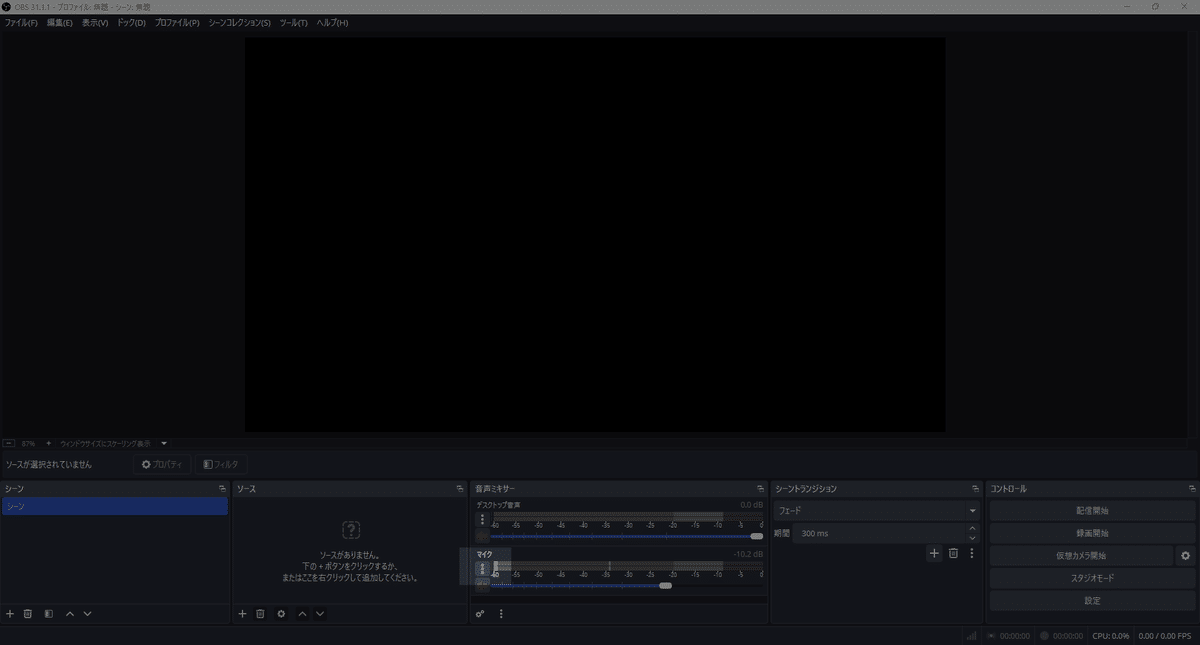Click the move source up arrow icon
The width and height of the screenshot is (1200, 645).
(302, 614)
